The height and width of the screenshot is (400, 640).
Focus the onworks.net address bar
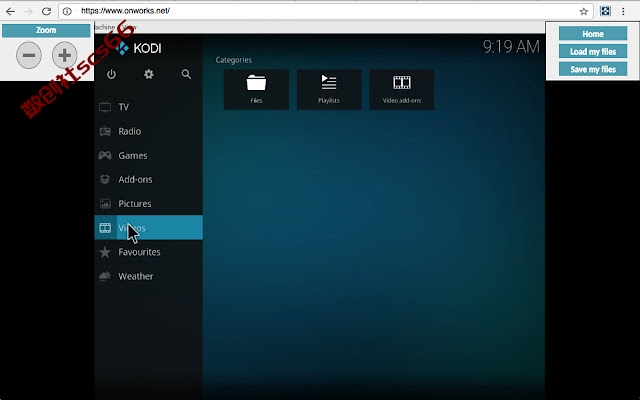click(x=326, y=11)
